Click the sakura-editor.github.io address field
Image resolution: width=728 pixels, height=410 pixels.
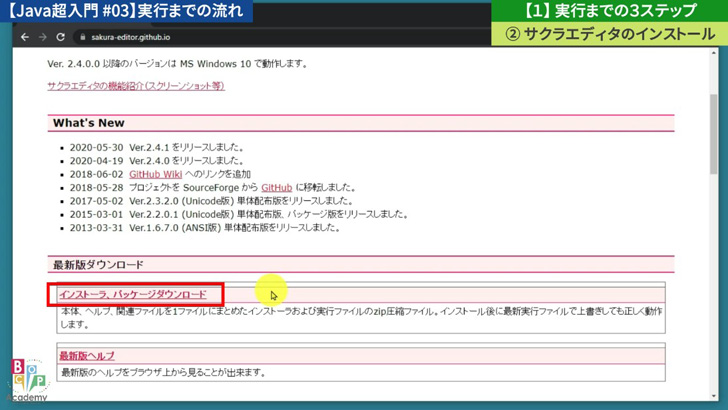pyautogui.click(x=130, y=37)
